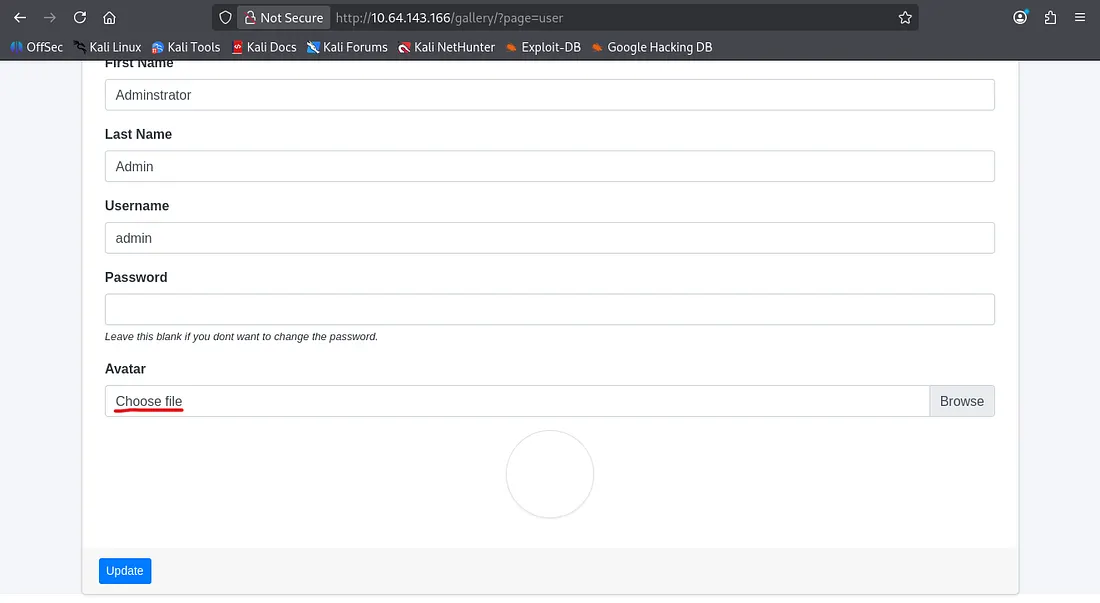Click the Username field containing admin
This screenshot has width=1100, height=603.
pos(549,238)
